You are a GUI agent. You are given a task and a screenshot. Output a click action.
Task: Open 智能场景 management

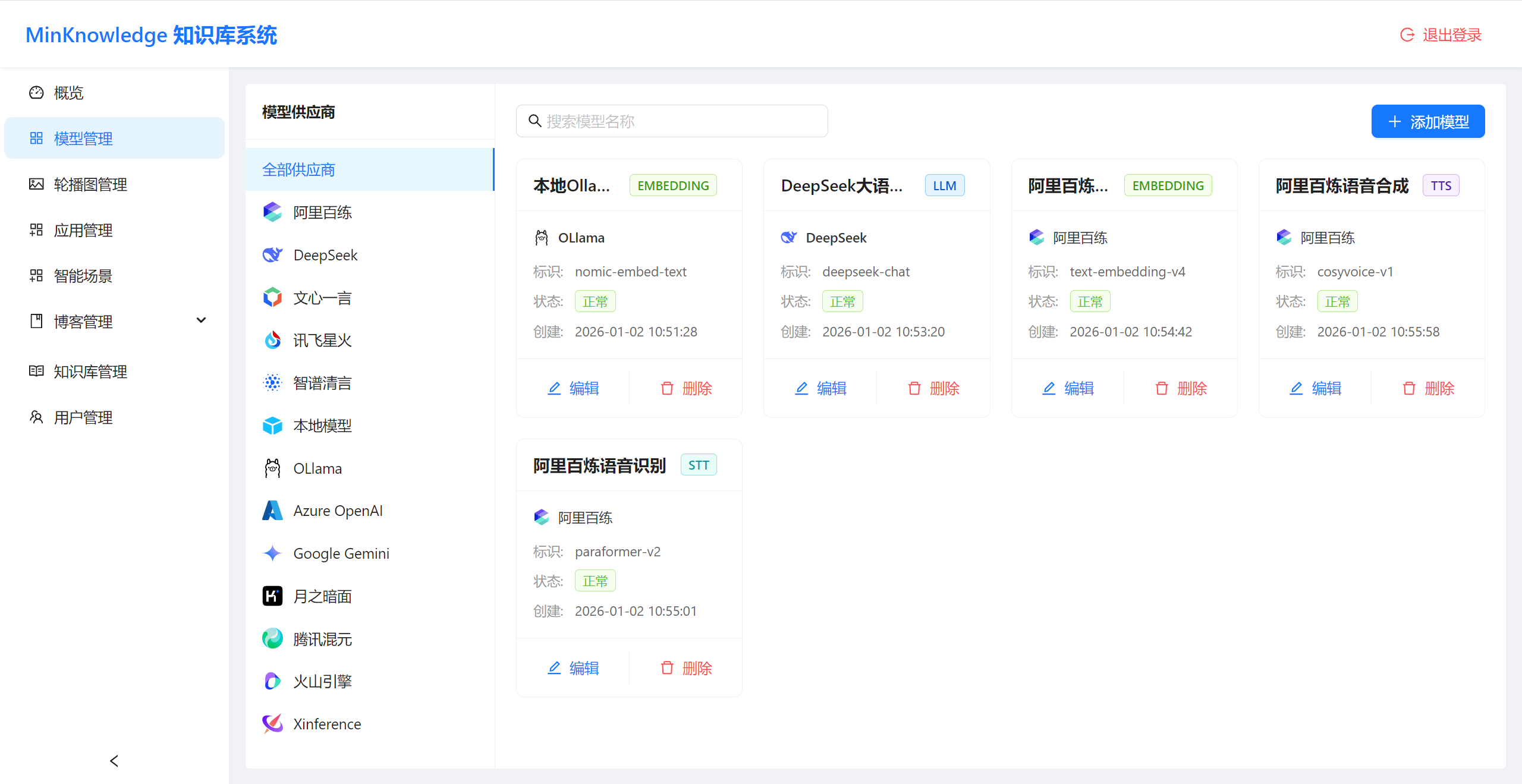[x=84, y=276]
